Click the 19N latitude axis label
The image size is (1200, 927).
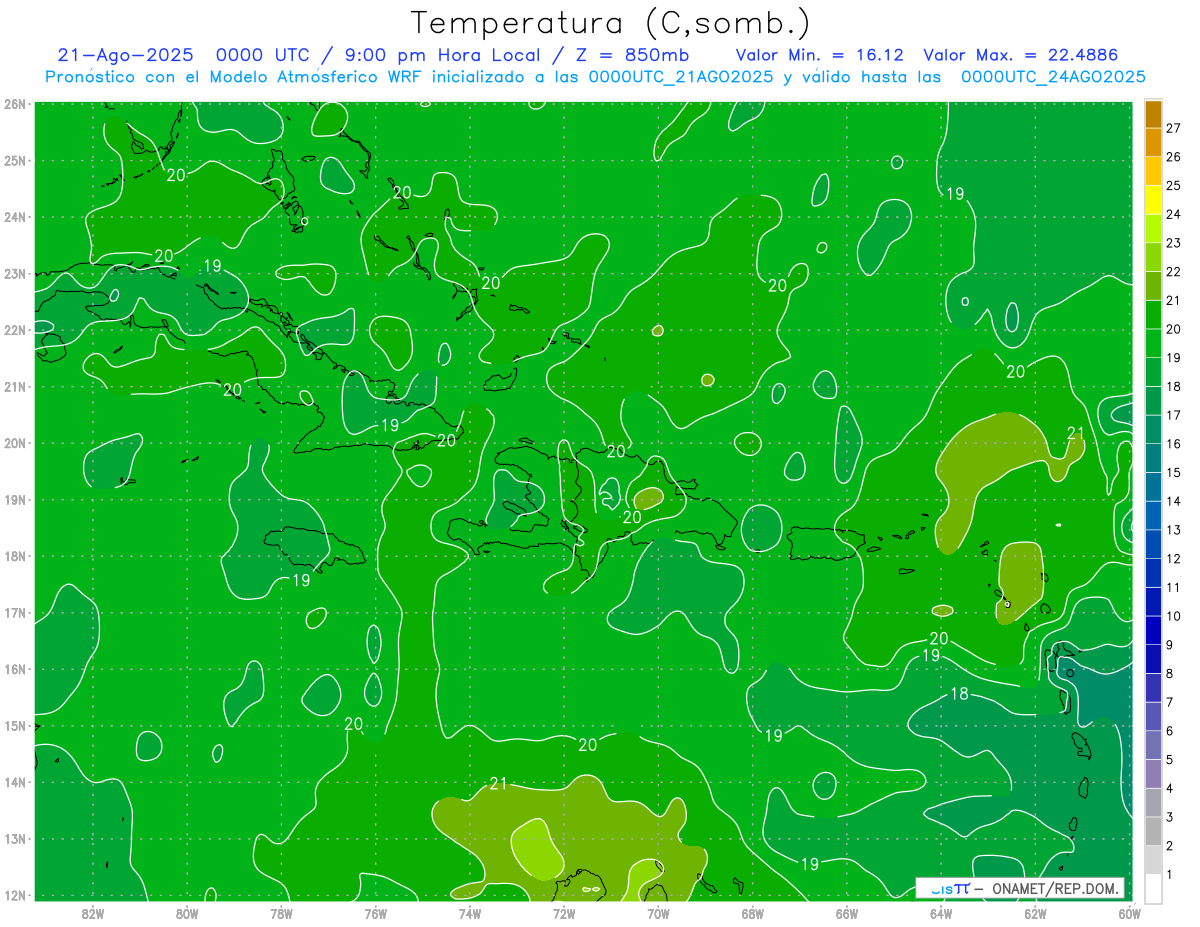pyautogui.click(x=15, y=500)
